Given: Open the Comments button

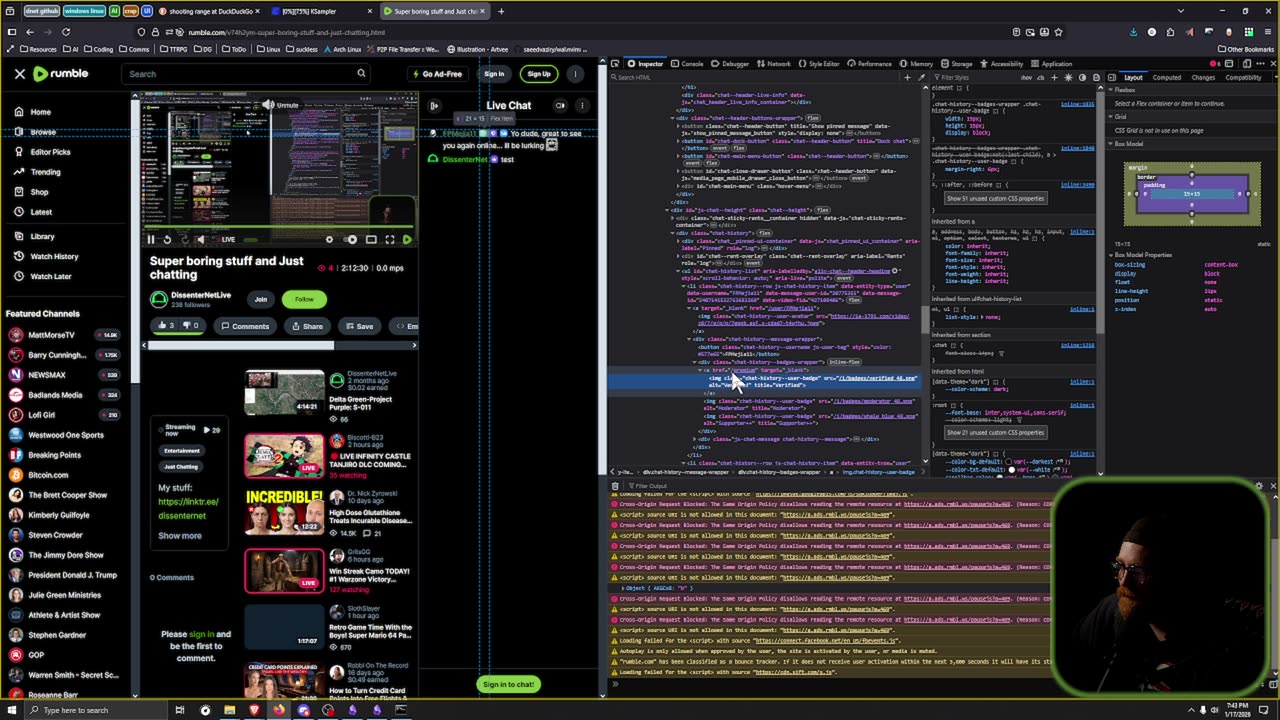Looking at the screenshot, I should click(245, 326).
